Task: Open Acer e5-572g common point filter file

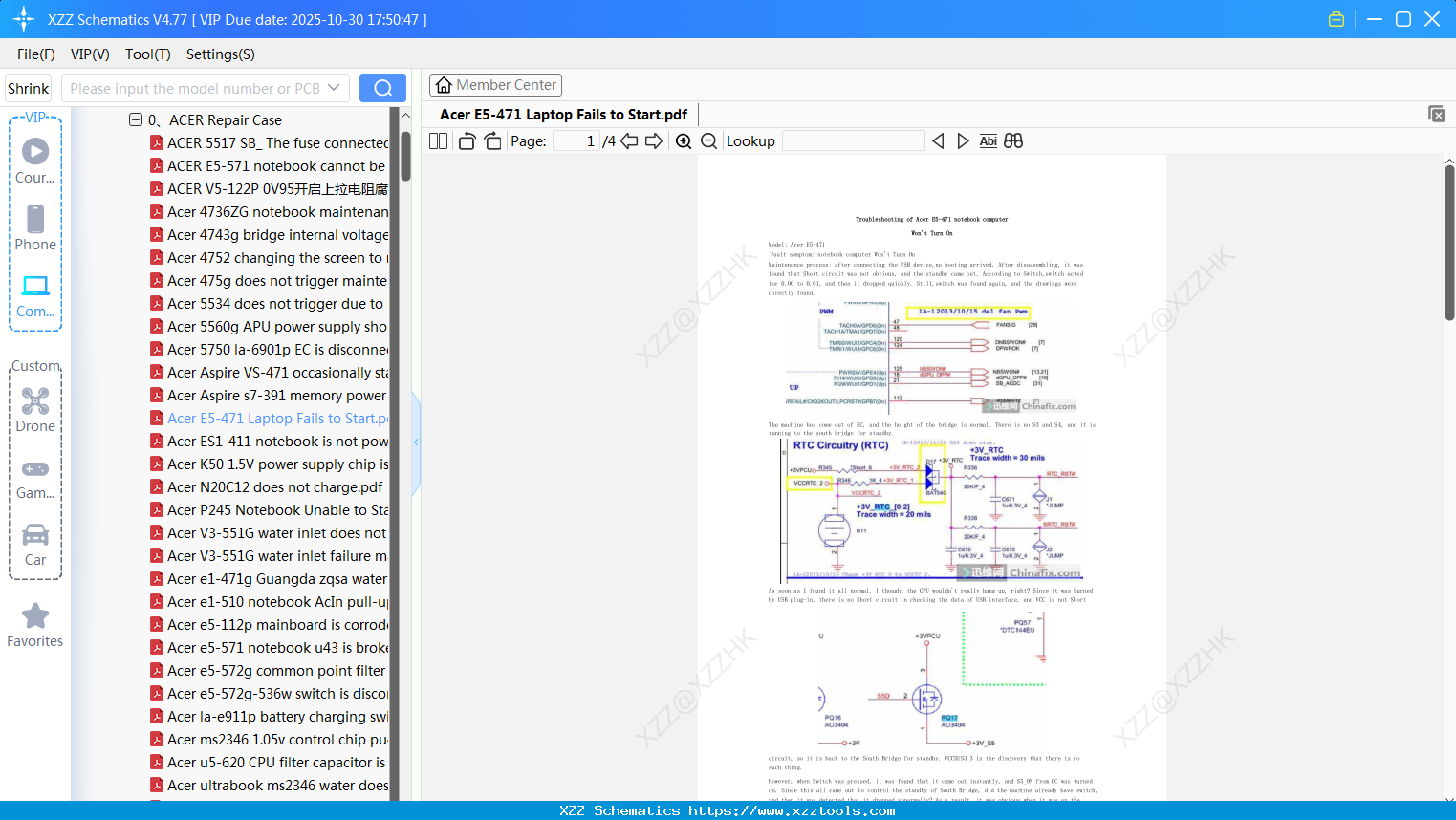Action: tap(276, 671)
